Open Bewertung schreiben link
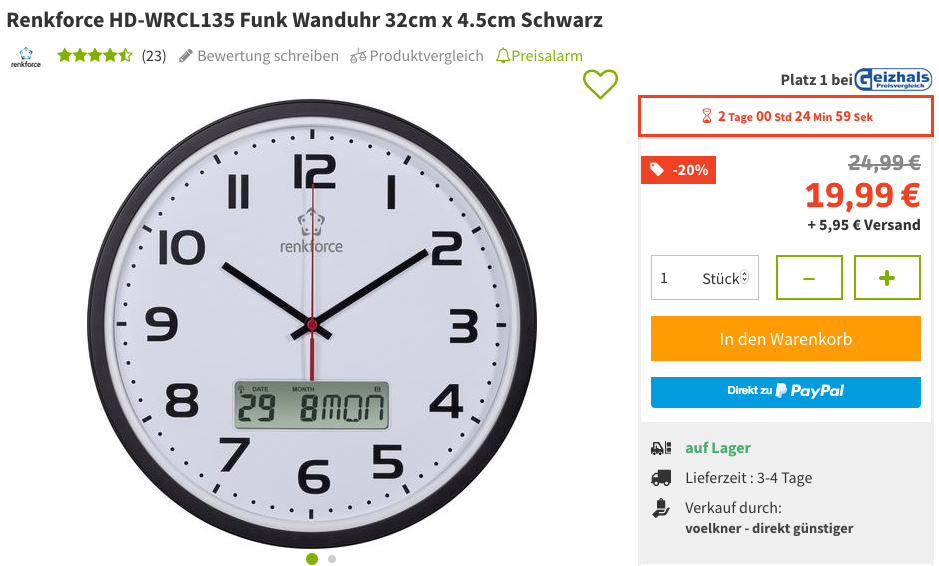Viewport: 939px width, 566px height. (x=268, y=56)
